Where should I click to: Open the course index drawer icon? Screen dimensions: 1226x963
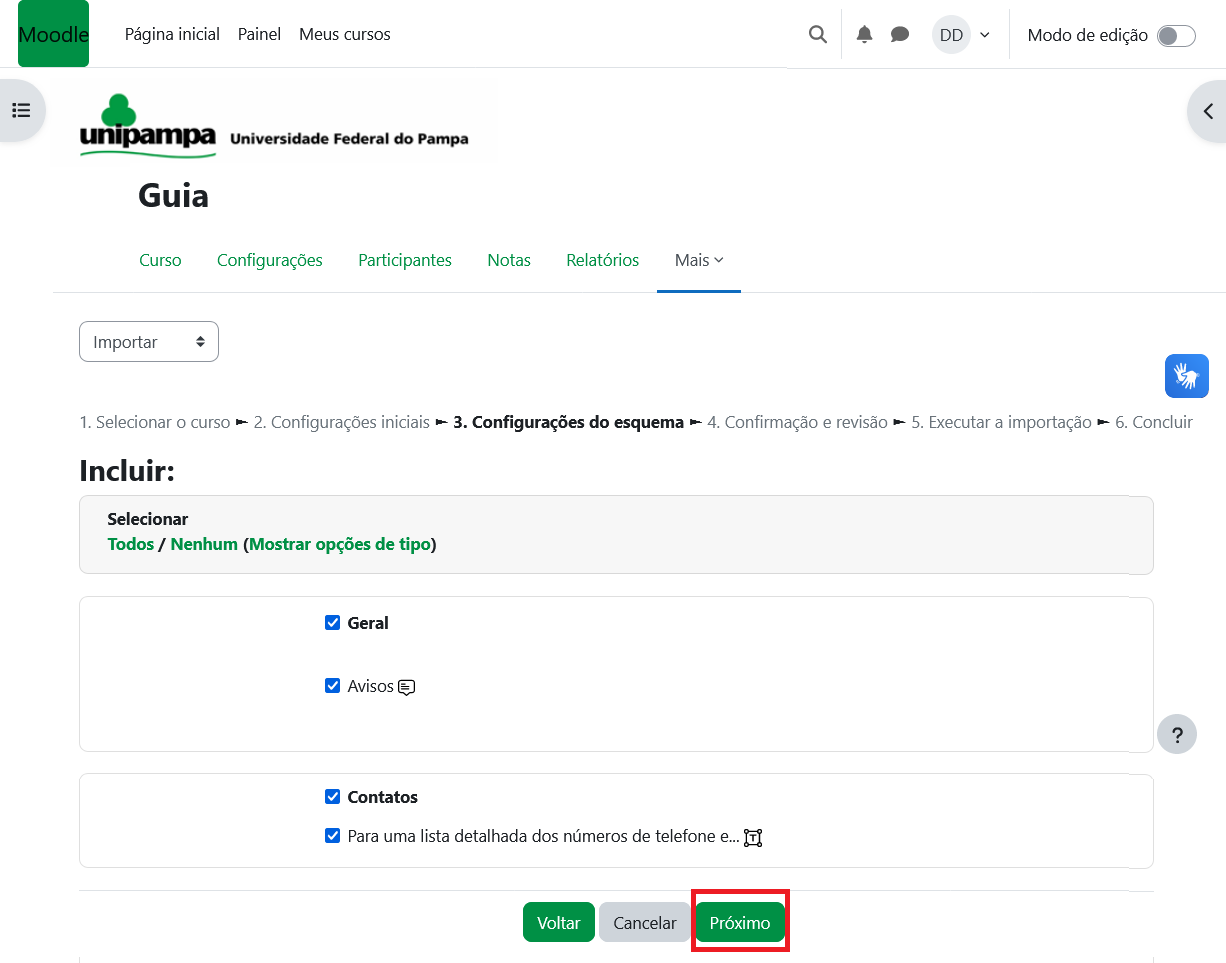tap(21, 110)
